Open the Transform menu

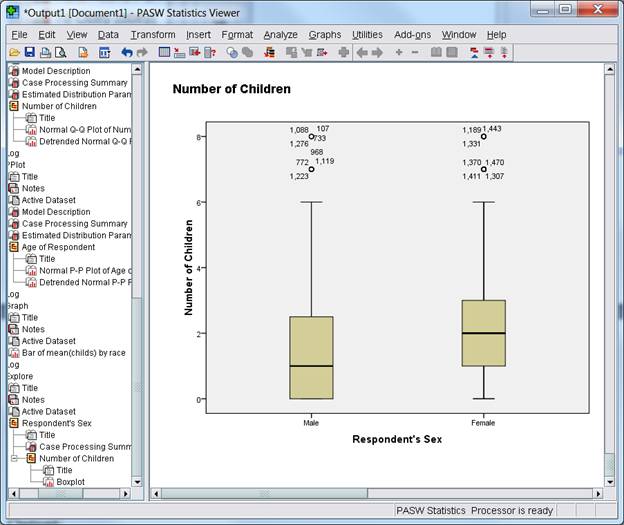153,35
